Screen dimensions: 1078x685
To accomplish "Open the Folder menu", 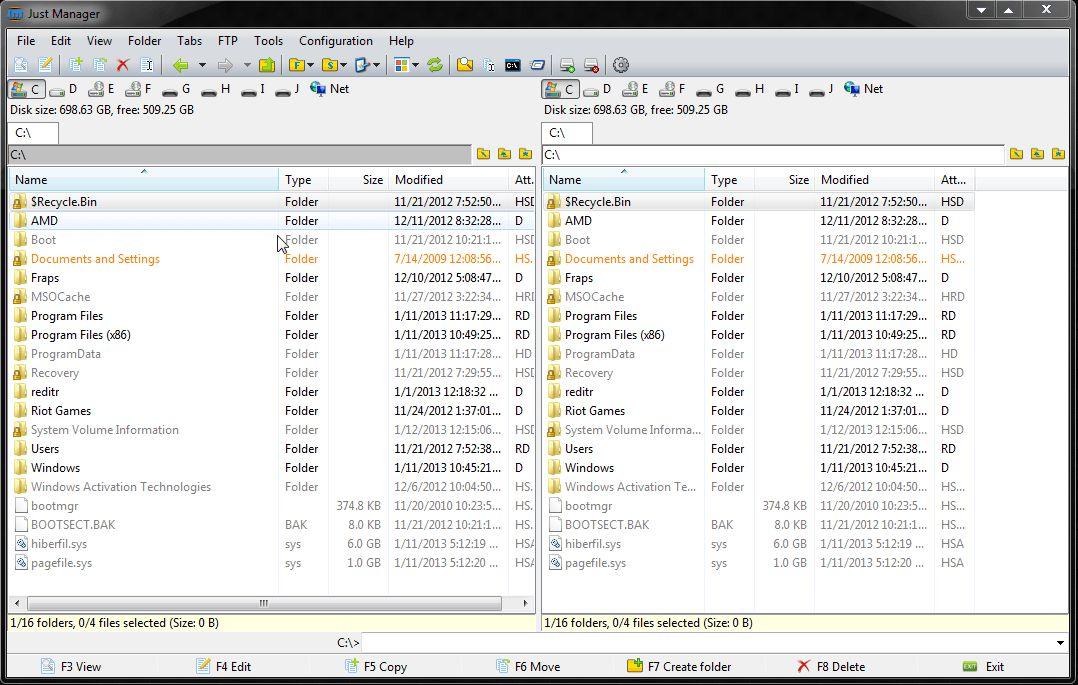I will [144, 41].
